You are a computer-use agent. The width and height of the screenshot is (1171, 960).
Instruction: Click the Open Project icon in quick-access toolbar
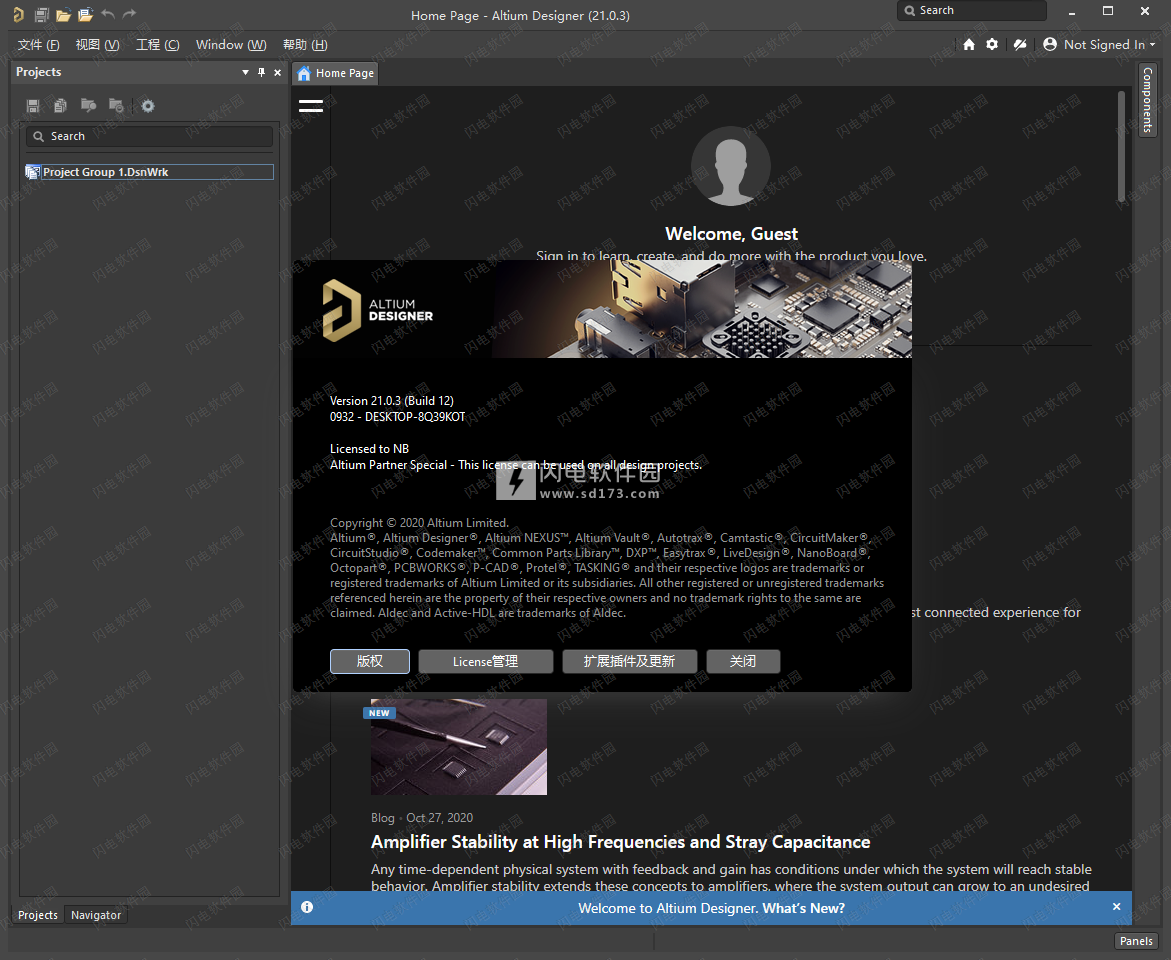[x=85, y=13]
